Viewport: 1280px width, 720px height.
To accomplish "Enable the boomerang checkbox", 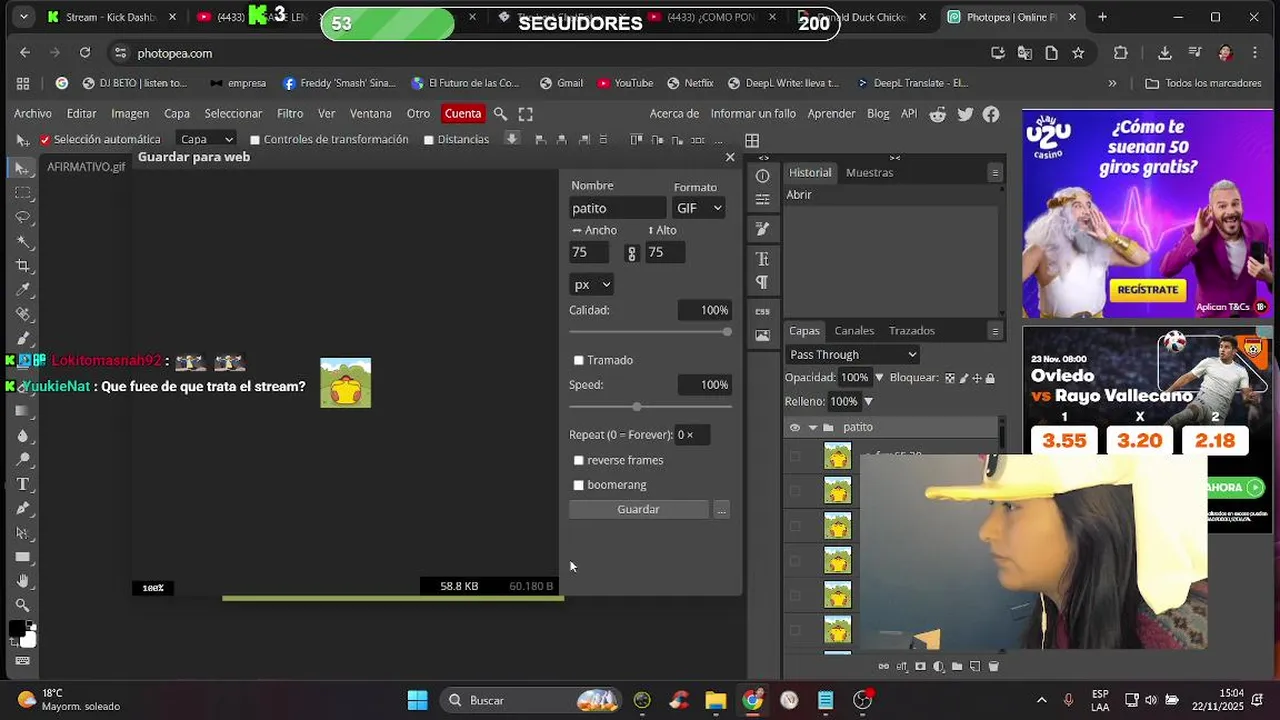I will pyautogui.click(x=578, y=485).
